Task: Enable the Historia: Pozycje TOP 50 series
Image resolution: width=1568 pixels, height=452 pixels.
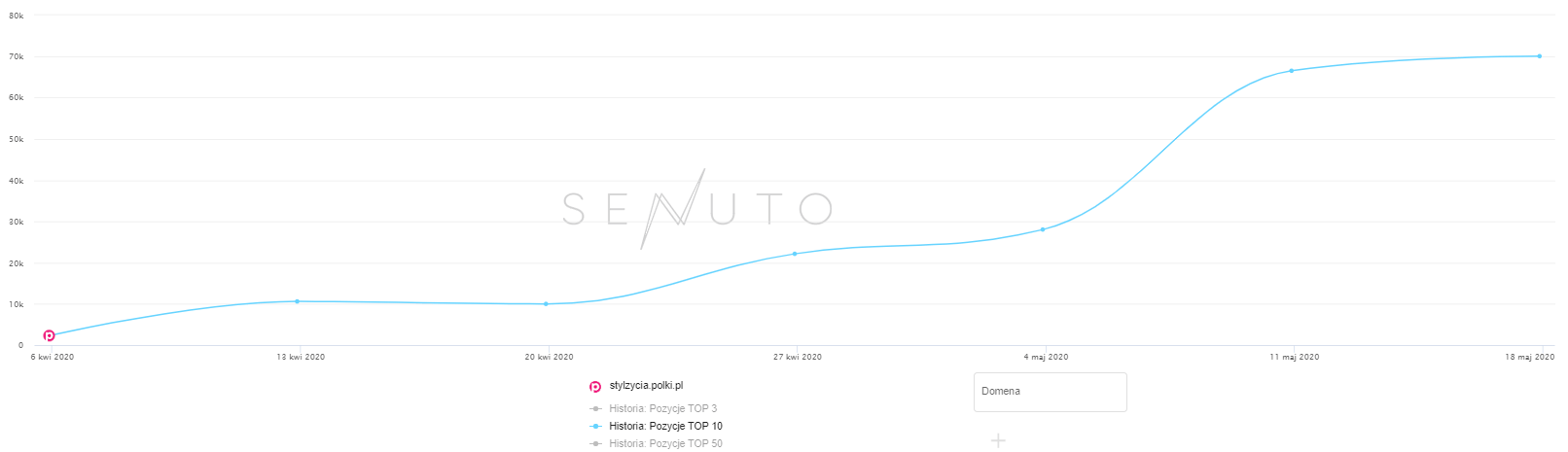Action: coord(665,444)
